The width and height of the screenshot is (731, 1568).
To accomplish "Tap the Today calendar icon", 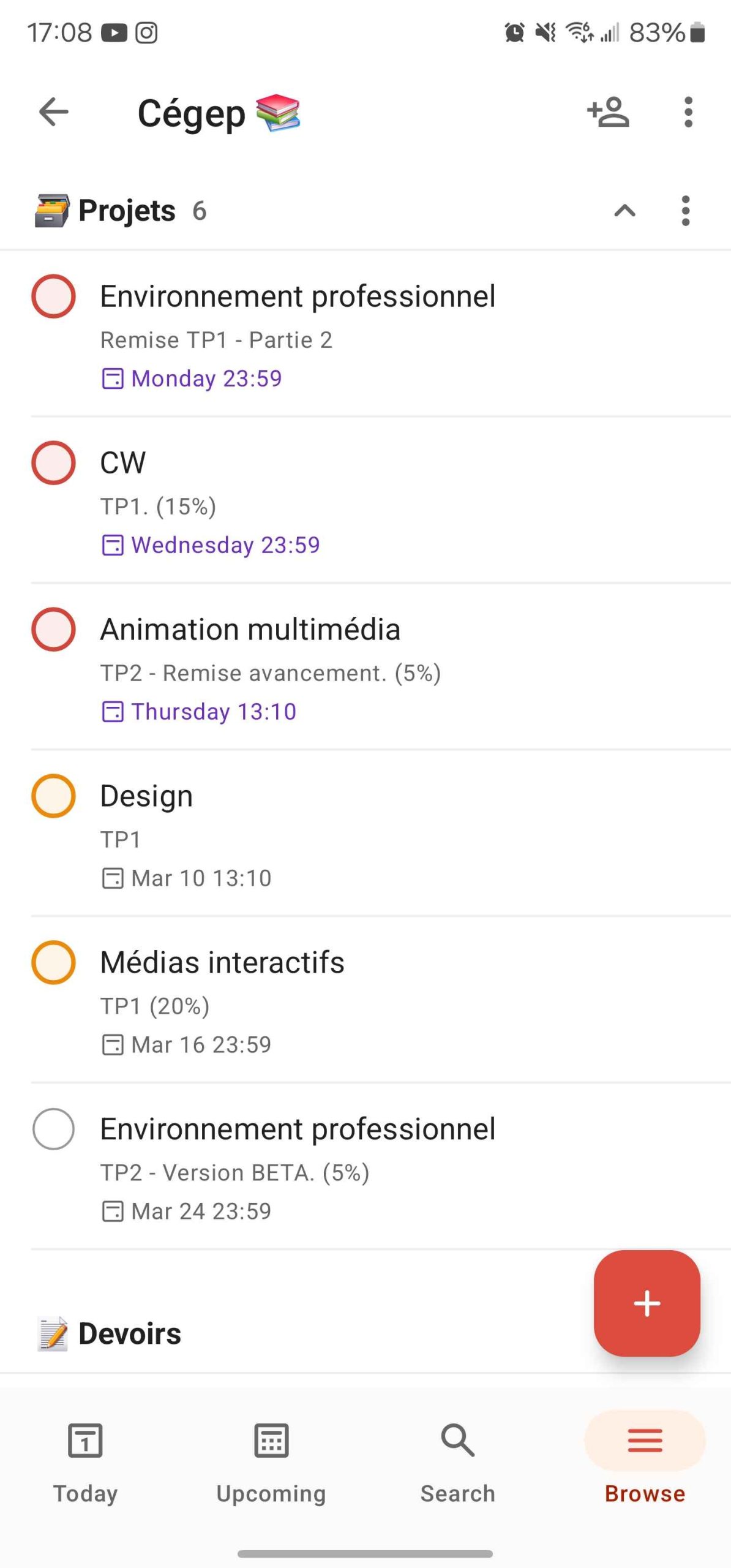I will [x=85, y=1440].
